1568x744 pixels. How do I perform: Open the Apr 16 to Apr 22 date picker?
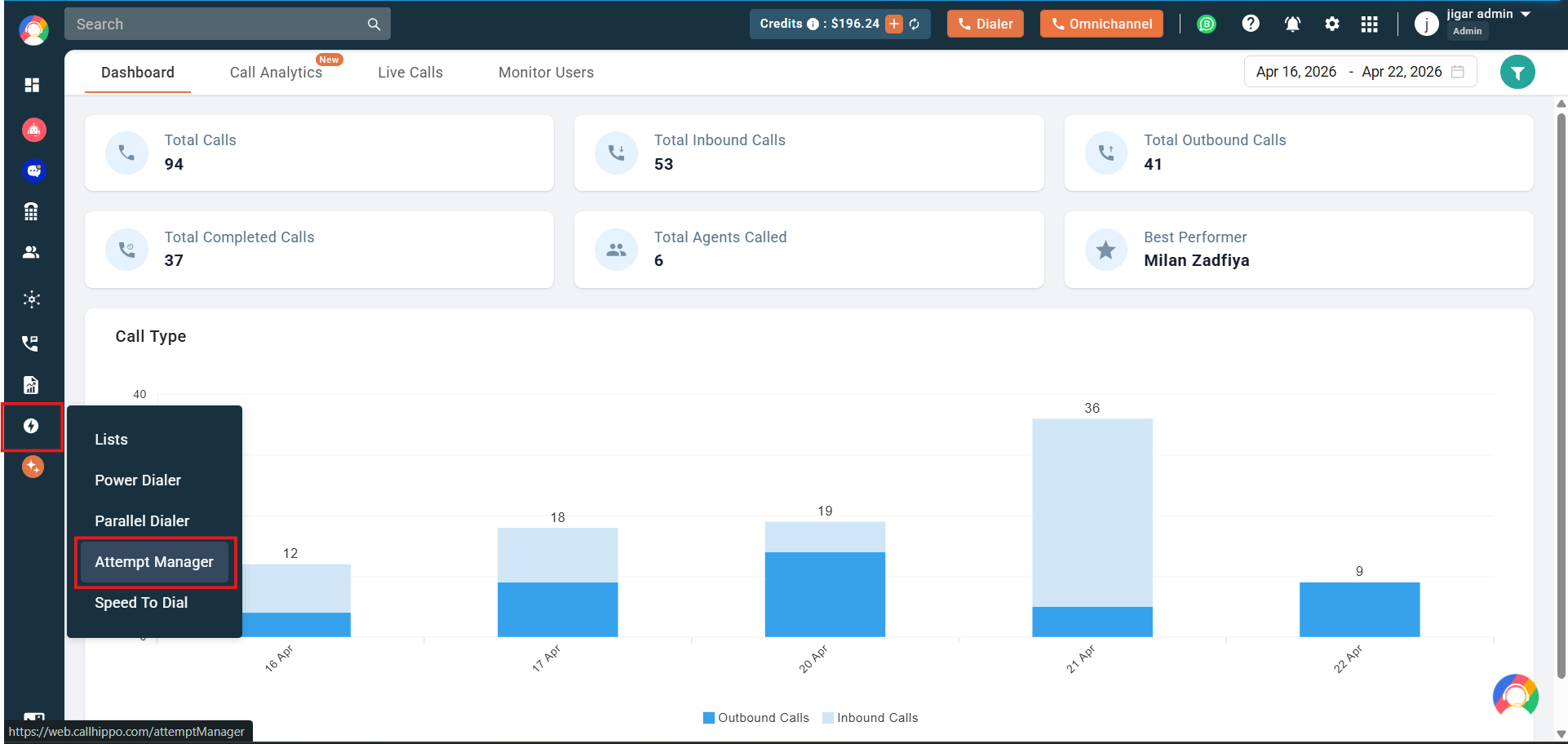click(x=1360, y=72)
